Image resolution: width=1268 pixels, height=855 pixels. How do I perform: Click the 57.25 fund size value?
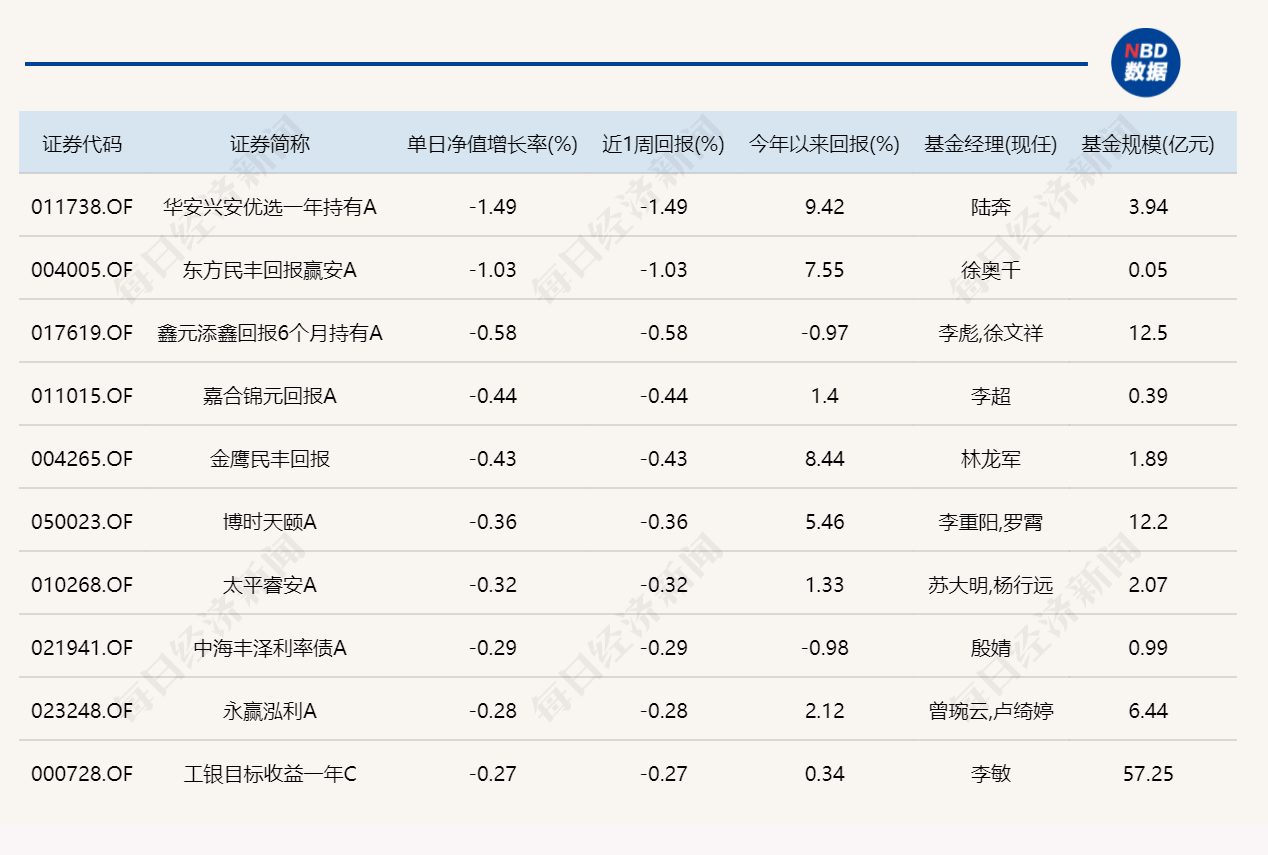(1147, 774)
